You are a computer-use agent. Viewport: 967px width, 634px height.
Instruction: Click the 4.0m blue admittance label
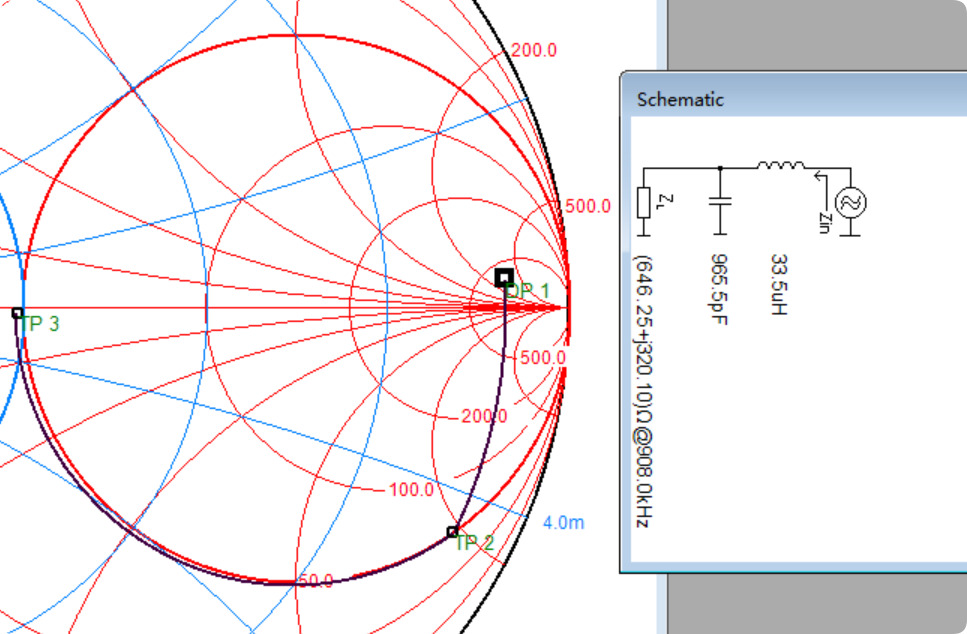click(564, 523)
